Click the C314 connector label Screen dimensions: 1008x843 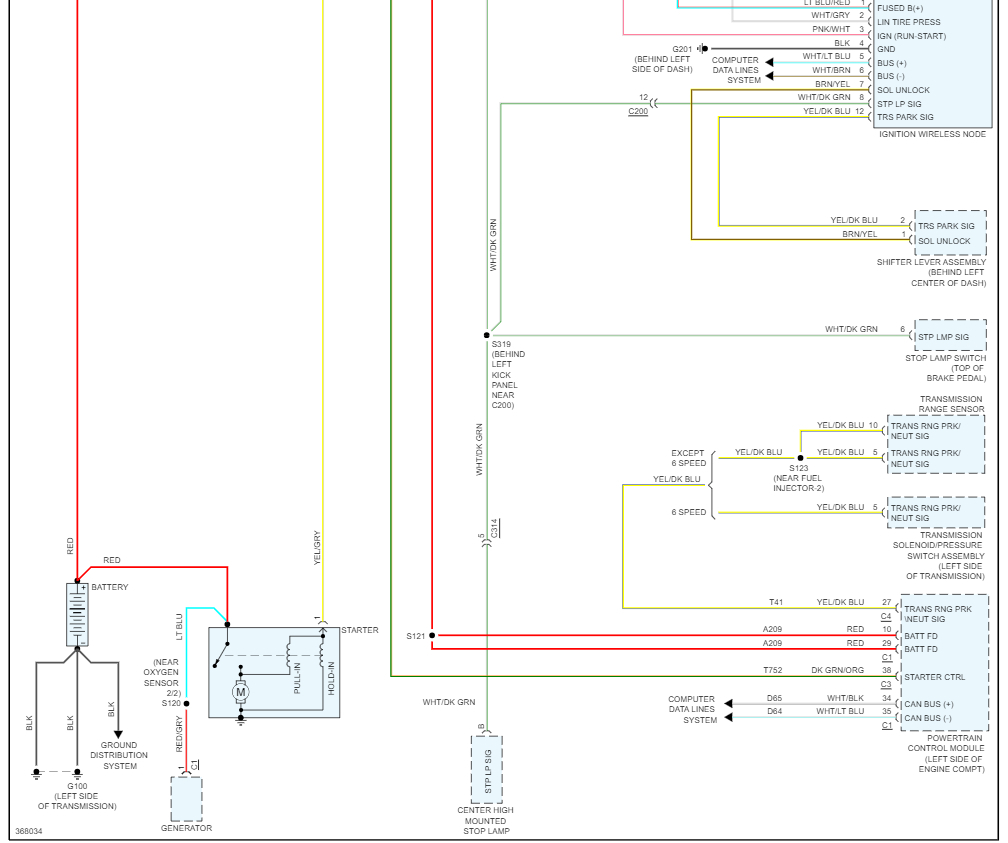(494, 529)
